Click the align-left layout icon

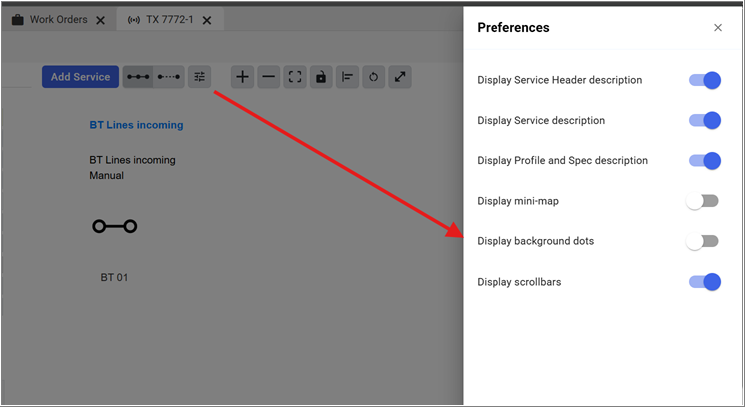[347, 77]
